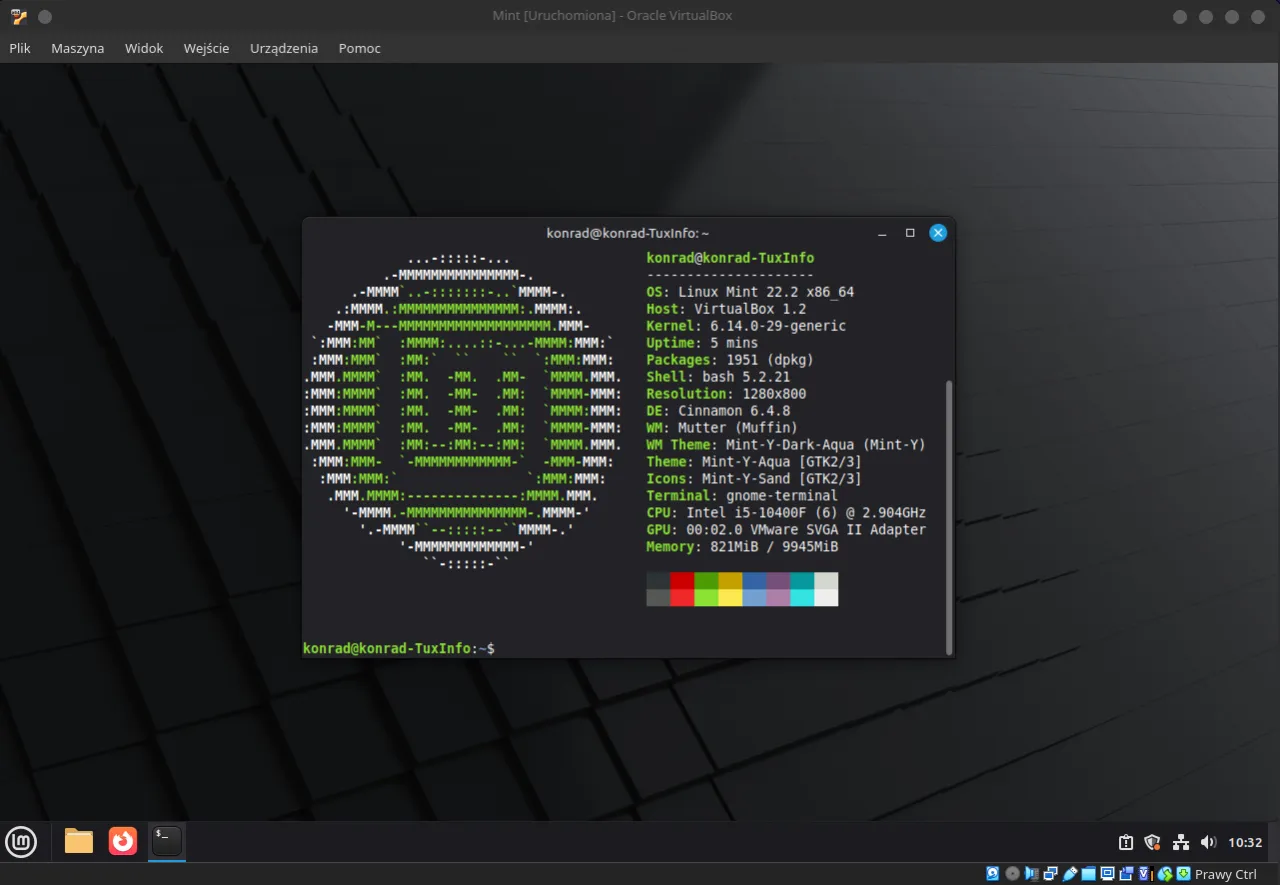The height and width of the screenshot is (885, 1280).
Task: Click the VirtualBox virtualization CPU indicator
Action: pyautogui.click(x=1145, y=874)
